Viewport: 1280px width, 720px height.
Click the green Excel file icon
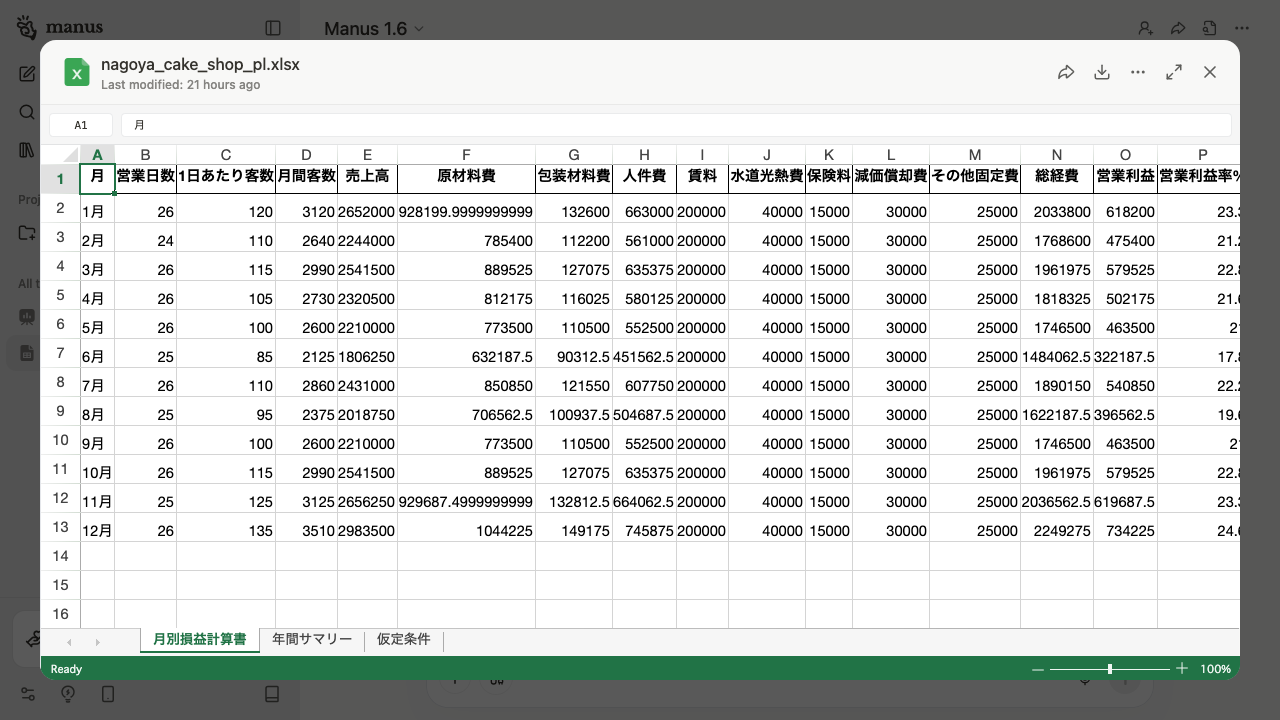coord(77,72)
